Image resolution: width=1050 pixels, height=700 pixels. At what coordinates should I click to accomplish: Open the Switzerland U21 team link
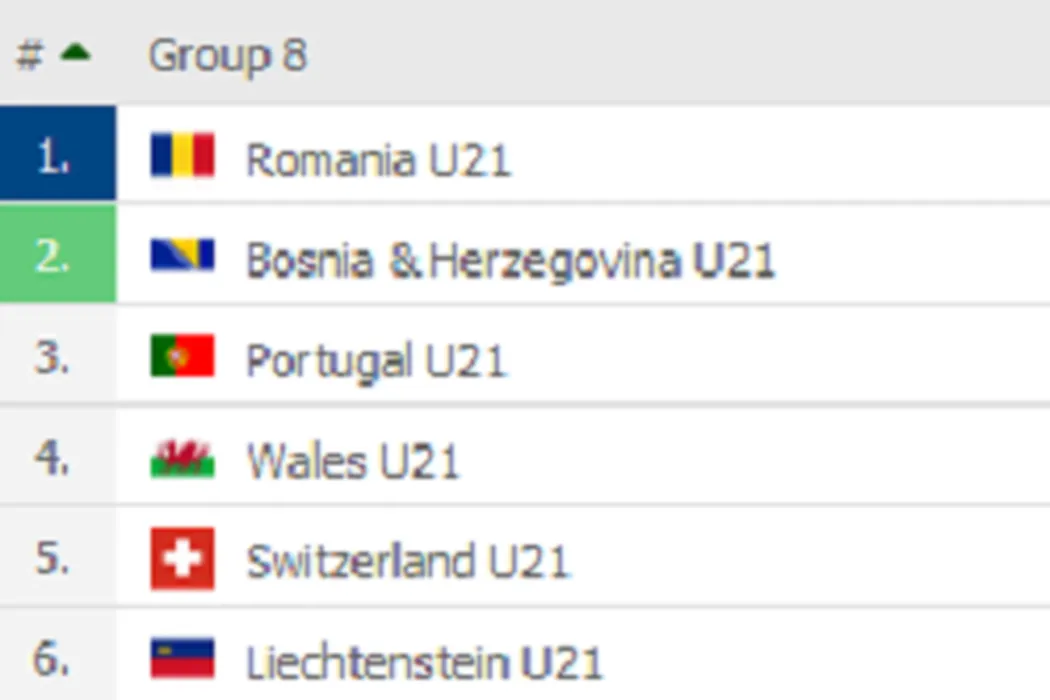click(408, 561)
